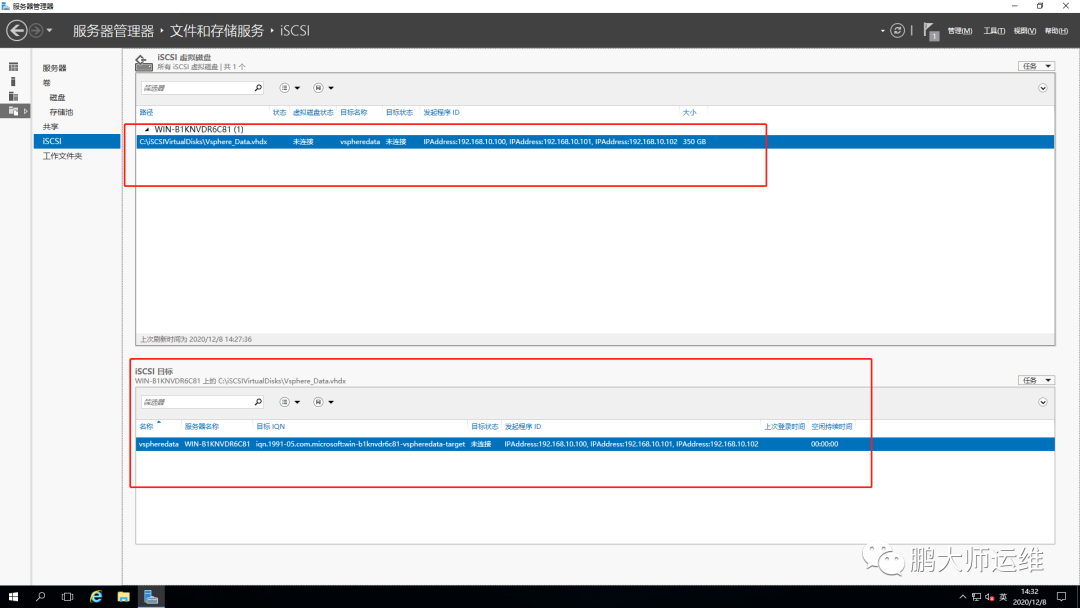Collapse the WIN-B1KNVDR6C81 (1) group
This screenshot has height=608, width=1080.
coord(147,129)
